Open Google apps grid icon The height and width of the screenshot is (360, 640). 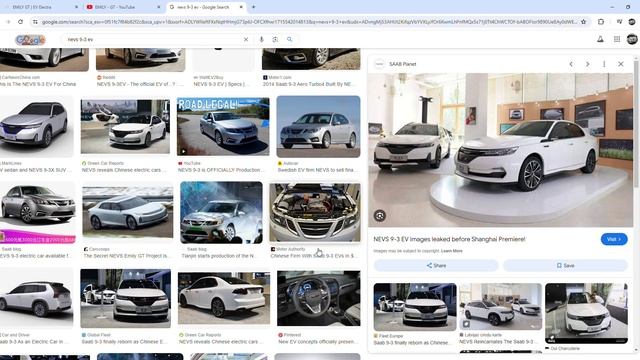617,39
